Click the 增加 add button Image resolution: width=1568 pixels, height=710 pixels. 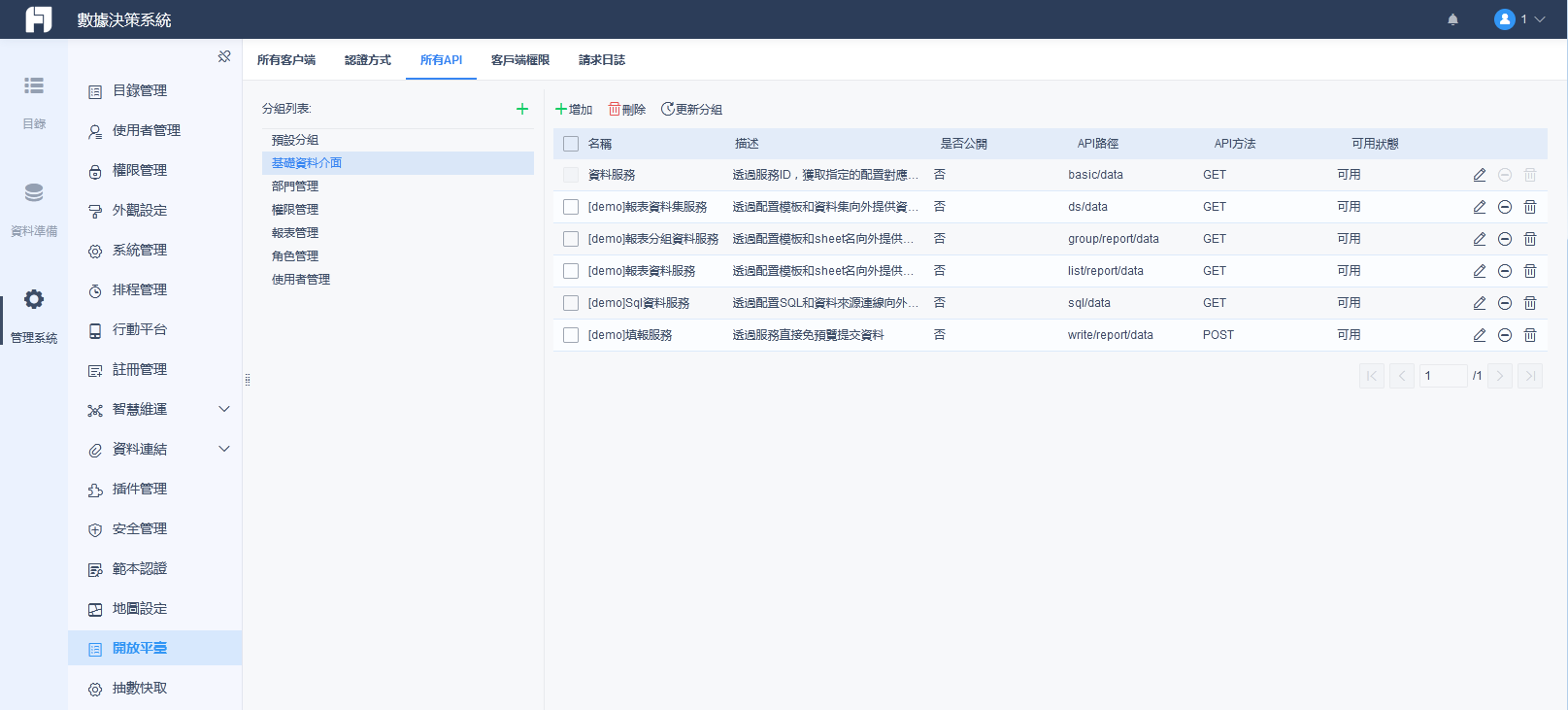coord(574,110)
